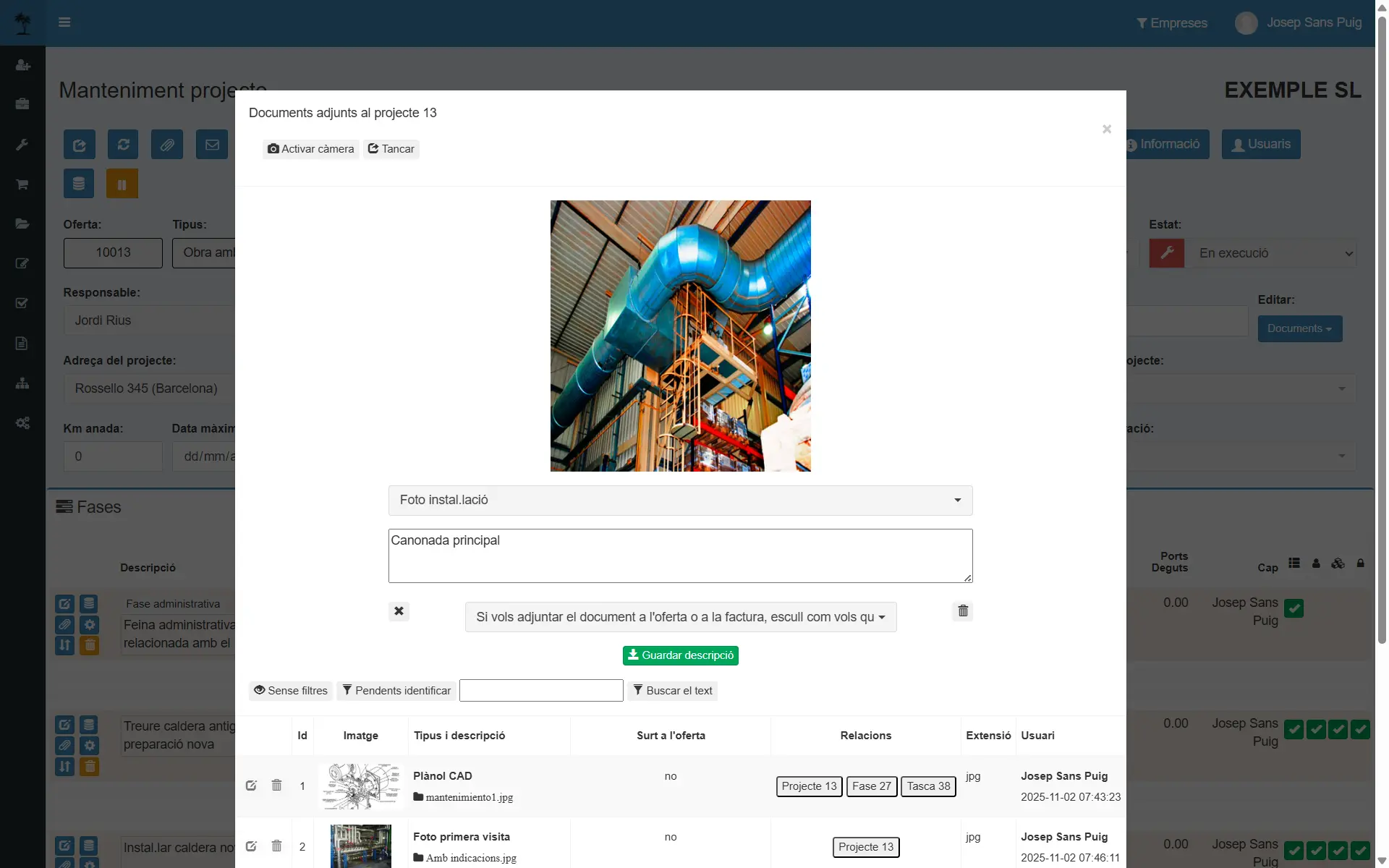
Task: Click the wrench icon in the left sidebar
Action: point(22,145)
